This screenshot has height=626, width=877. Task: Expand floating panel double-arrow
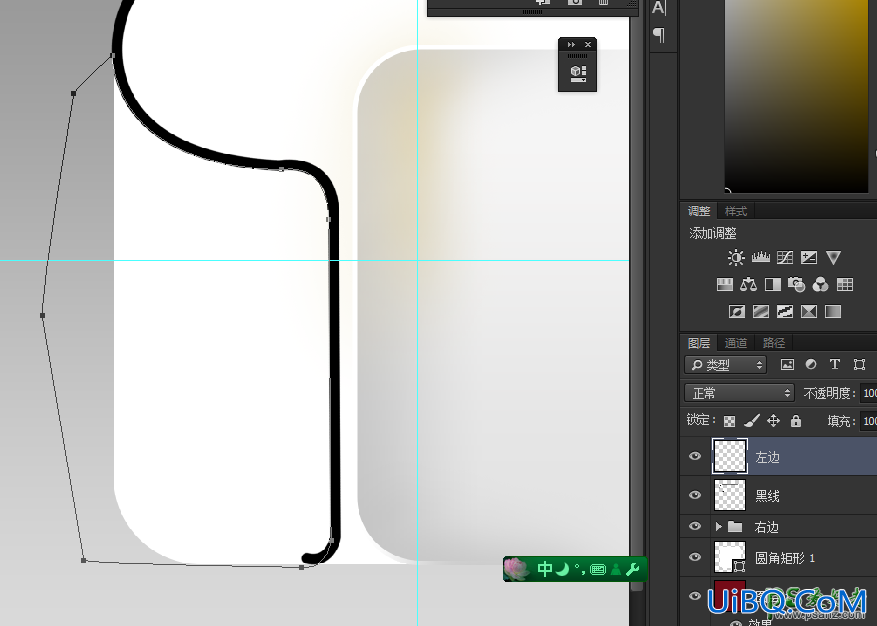(x=571, y=45)
